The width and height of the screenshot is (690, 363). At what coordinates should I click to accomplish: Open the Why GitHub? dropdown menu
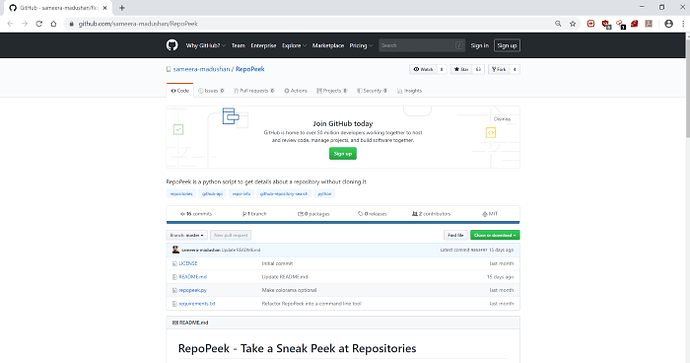(206, 45)
